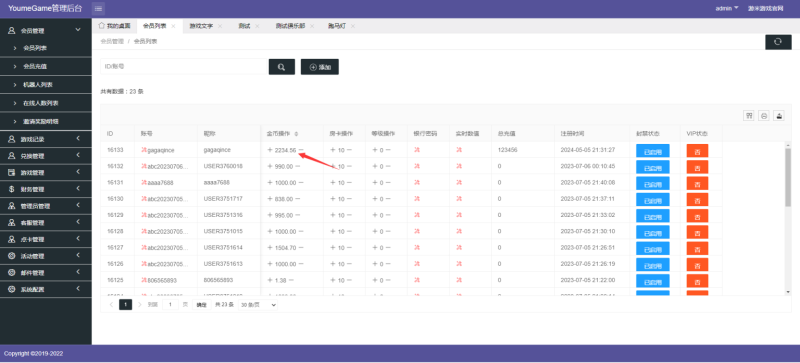The height and width of the screenshot is (363, 800).
Task: Close the 会员列表 tab
Action: (x=173, y=26)
